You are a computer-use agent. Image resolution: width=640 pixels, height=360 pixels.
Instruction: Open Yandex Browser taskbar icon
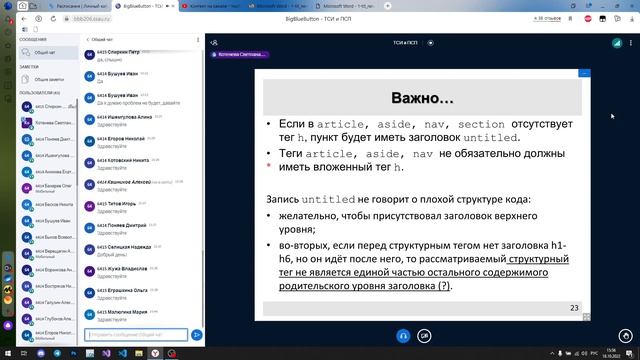coord(155,353)
